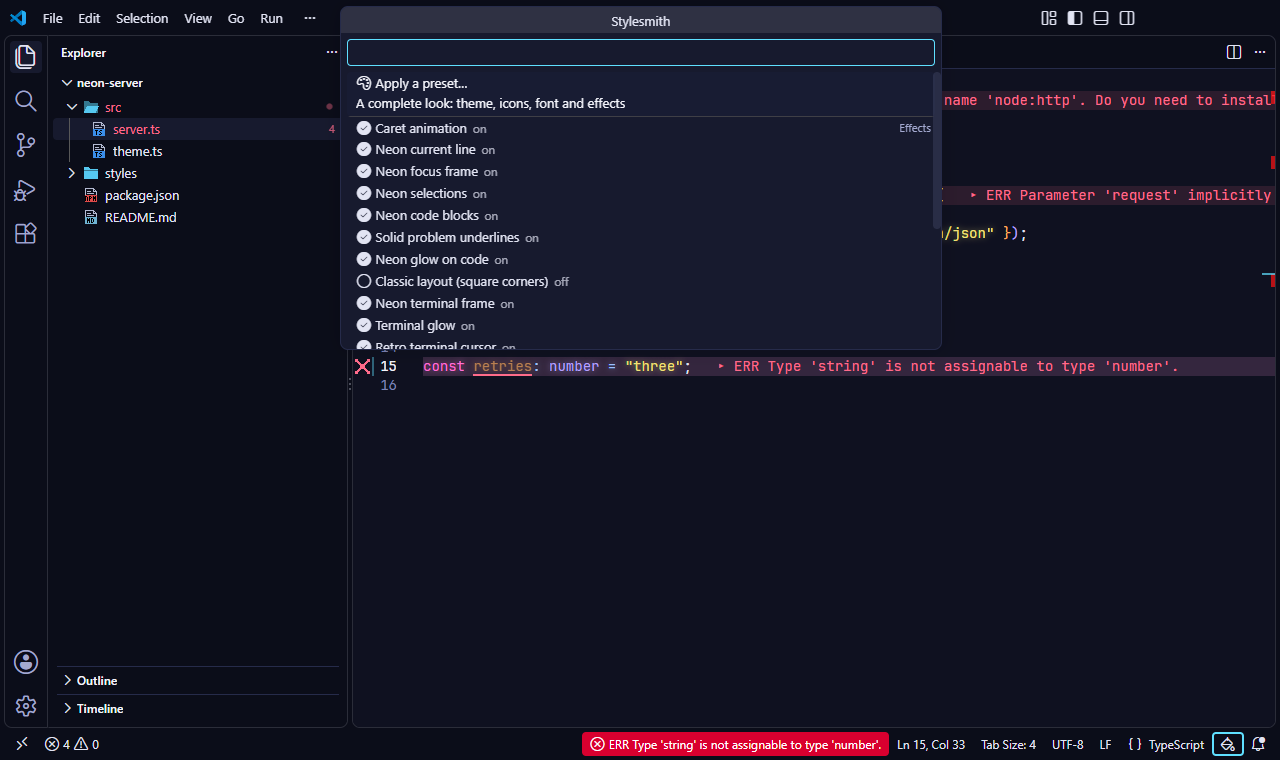The height and width of the screenshot is (760, 1280).
Task: Split the editor to the right
Action: pos(1234,52)
